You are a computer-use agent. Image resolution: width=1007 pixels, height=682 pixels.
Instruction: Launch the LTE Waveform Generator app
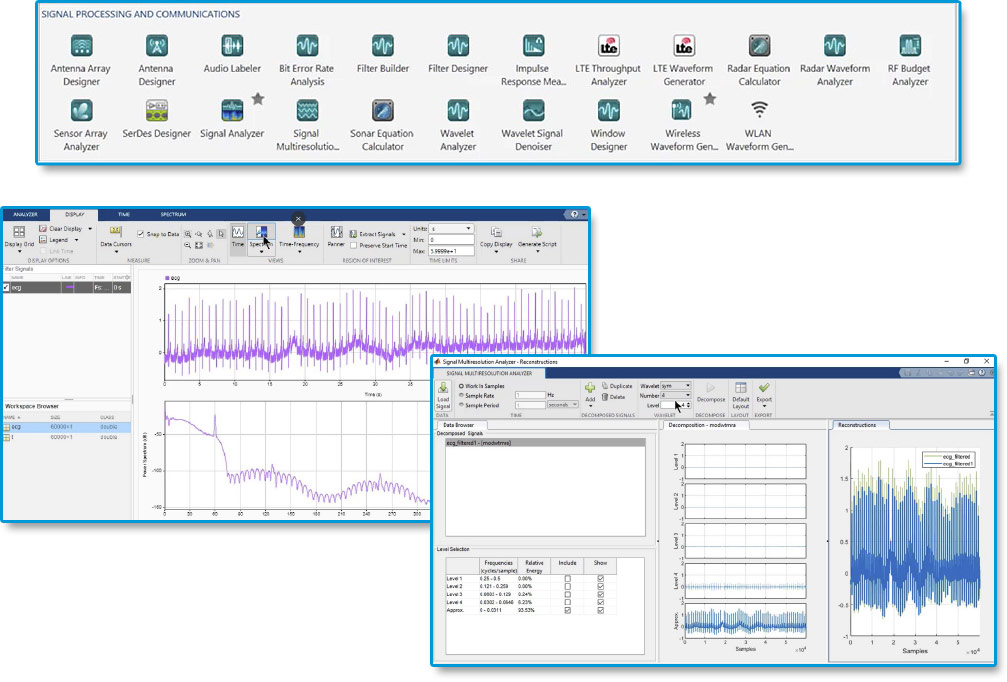[x=684, y=45]
